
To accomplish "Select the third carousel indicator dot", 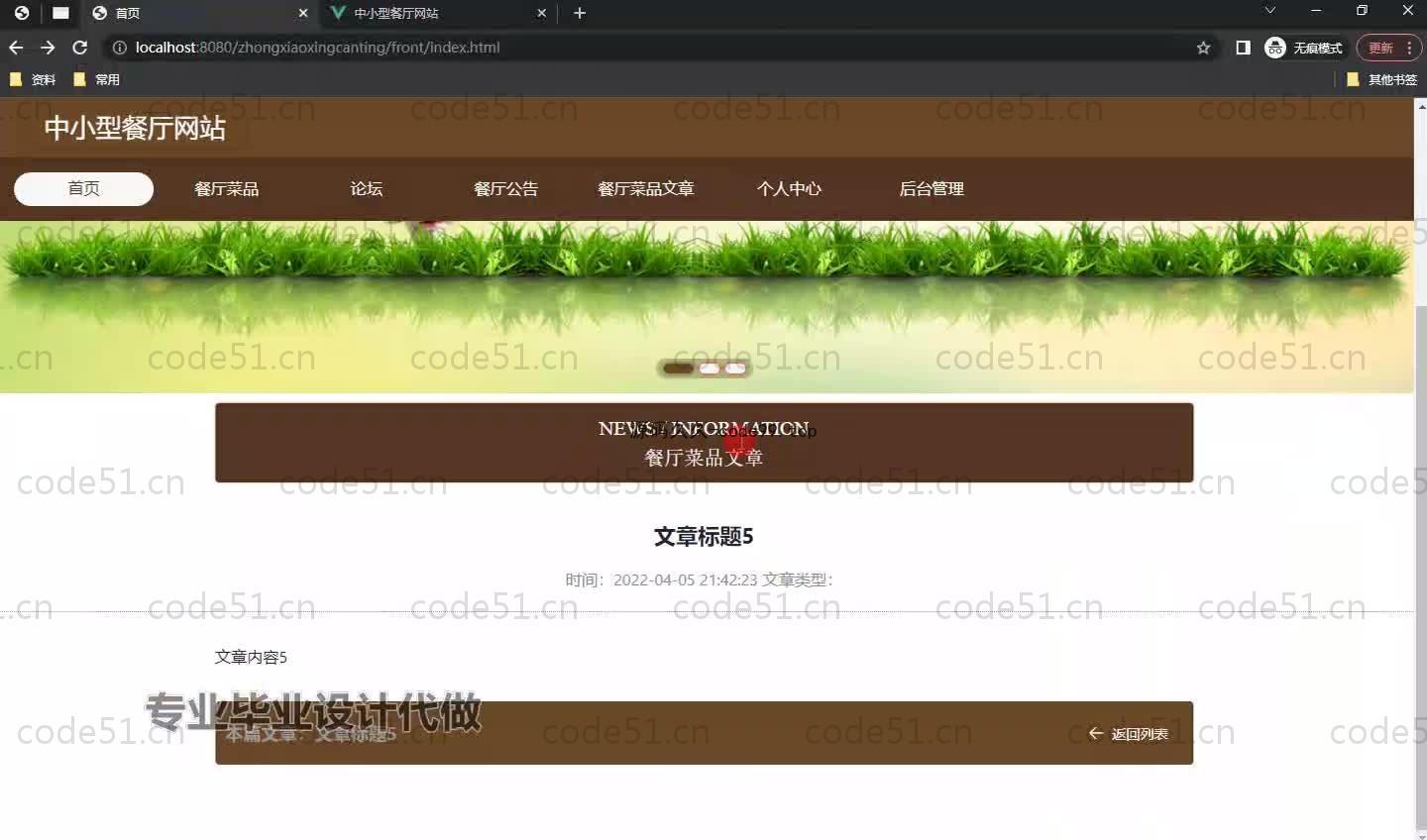I will (x=735, y=368).
